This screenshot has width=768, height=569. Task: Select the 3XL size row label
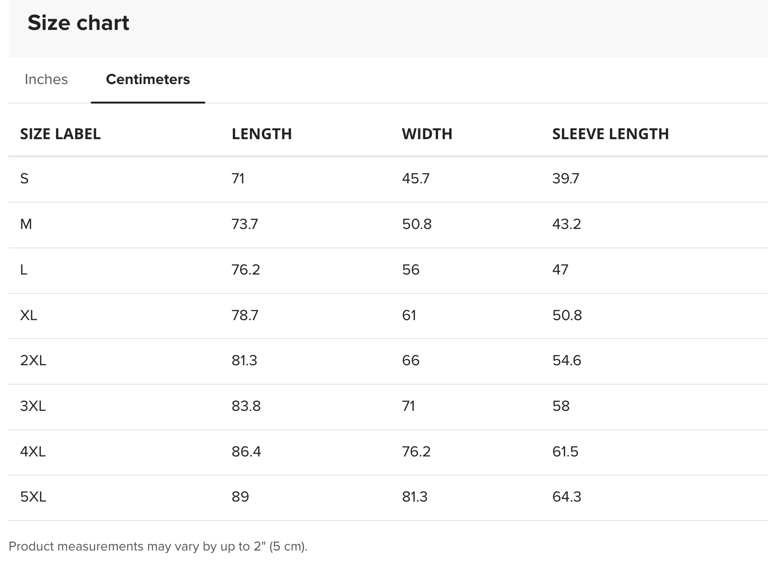(33, 406)
